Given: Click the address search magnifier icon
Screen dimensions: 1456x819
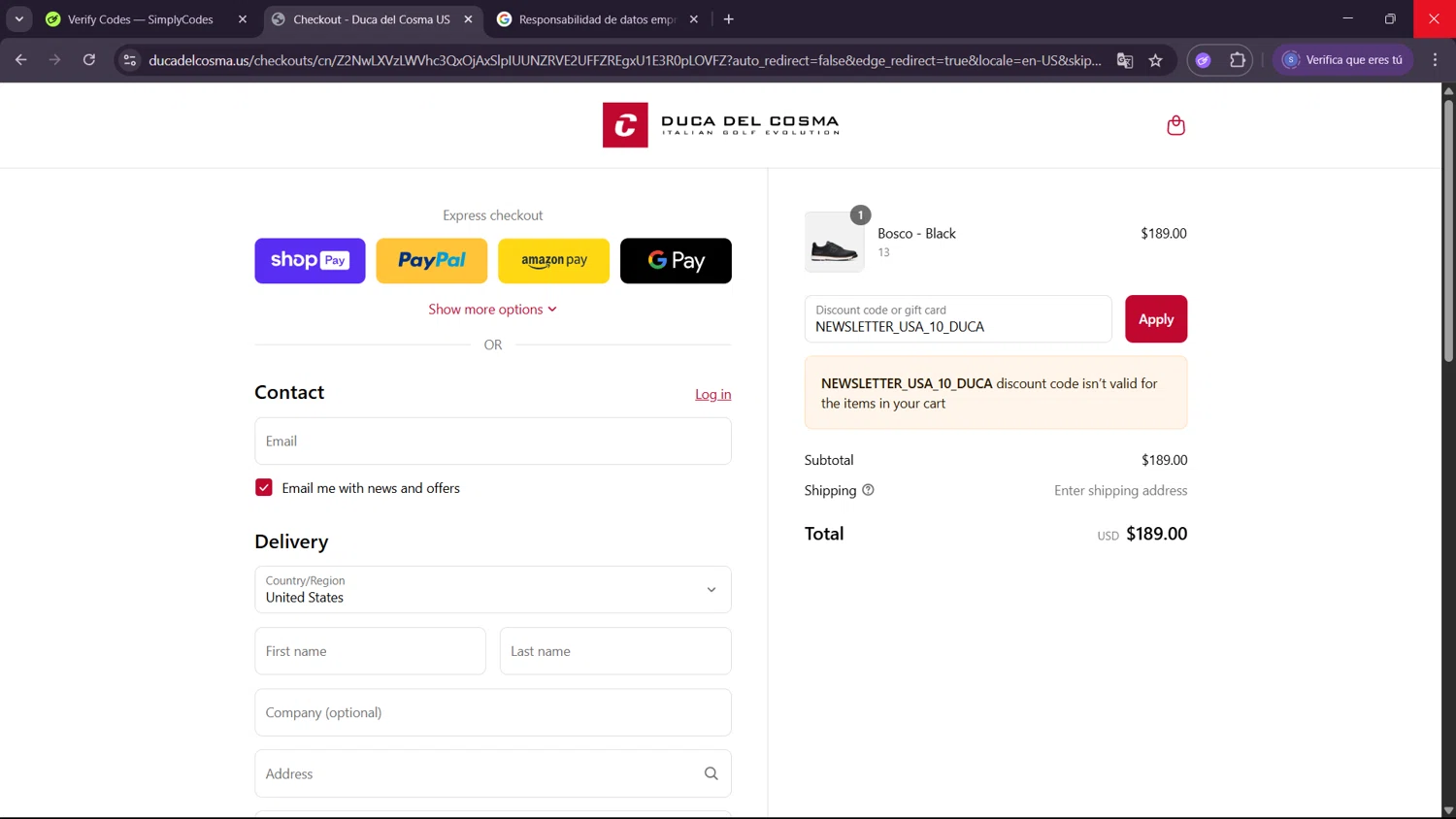Looking at the screenshot, I should (x=711, y=773).
